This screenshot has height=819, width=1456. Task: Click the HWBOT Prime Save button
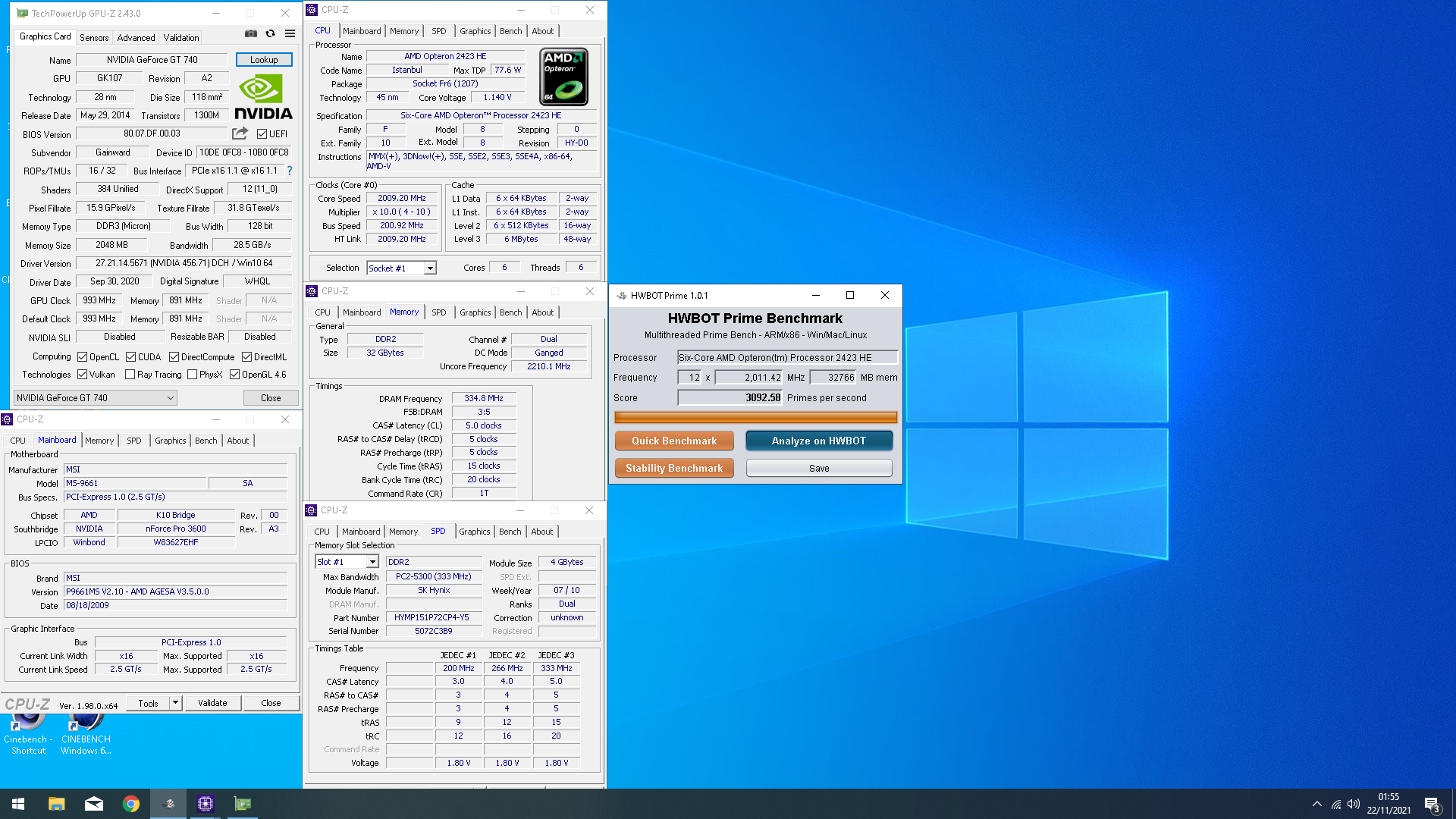(819, 468)
